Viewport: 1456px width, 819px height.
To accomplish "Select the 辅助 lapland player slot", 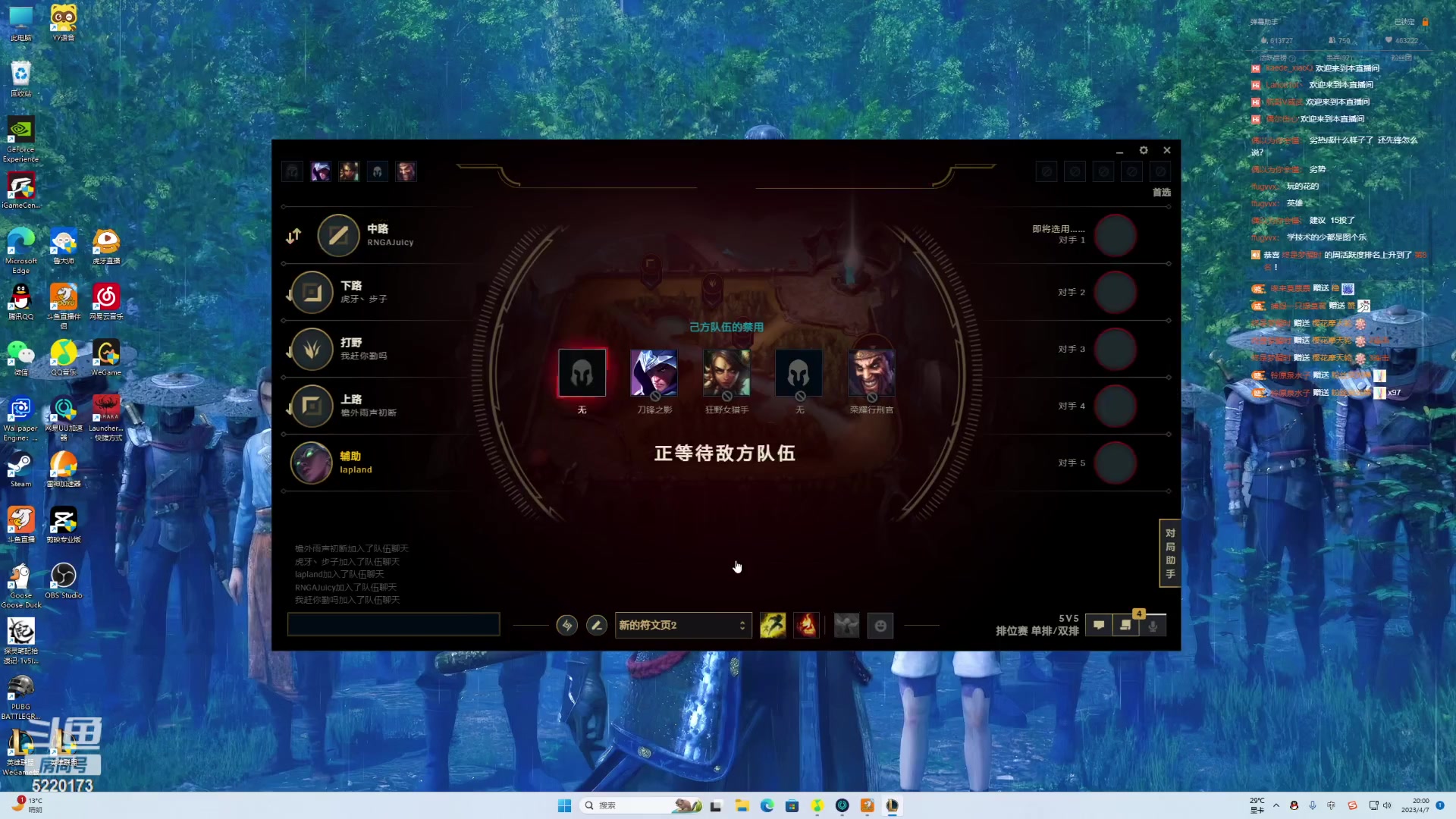I will 341,463.
